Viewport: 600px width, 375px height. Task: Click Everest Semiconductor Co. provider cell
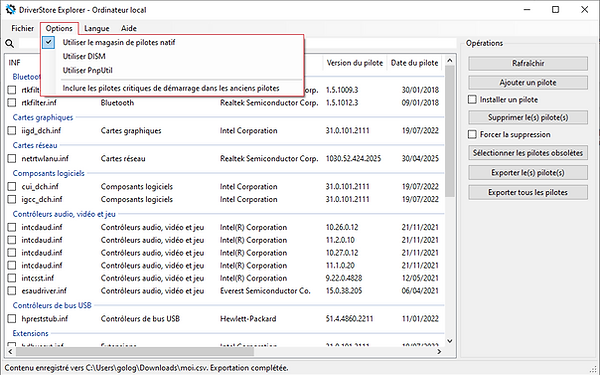[265, 291]
